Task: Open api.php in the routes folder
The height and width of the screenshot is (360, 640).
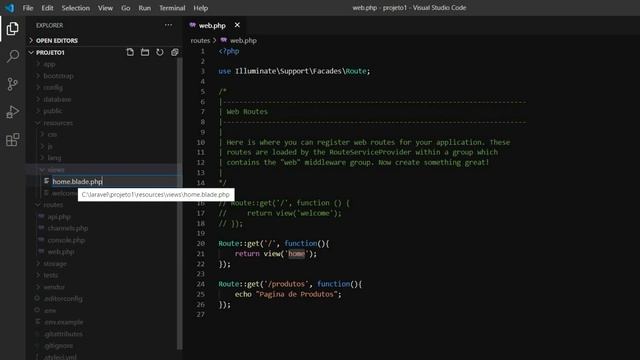Action: click(x=59, y=217)
